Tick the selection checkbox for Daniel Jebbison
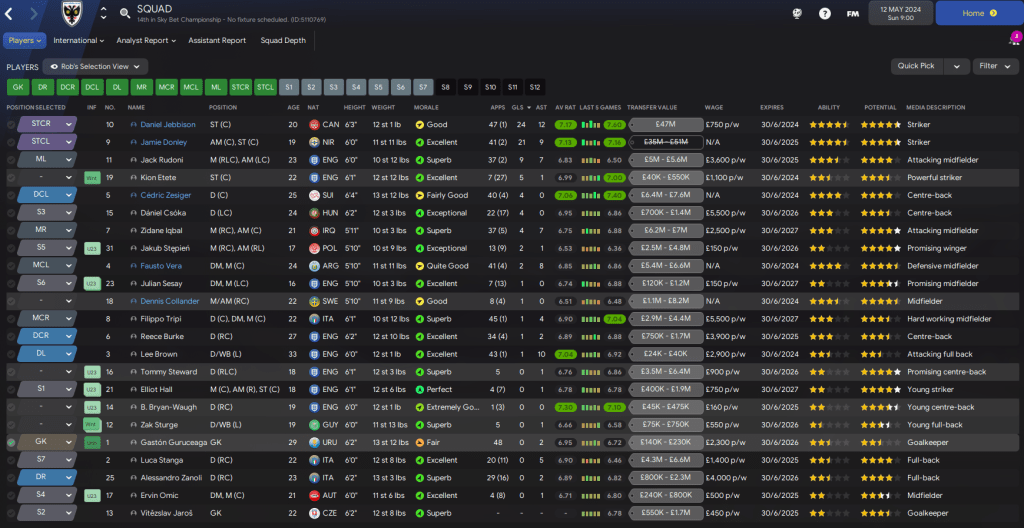This screenshot has width=1024, height=528. coord(11,124)
